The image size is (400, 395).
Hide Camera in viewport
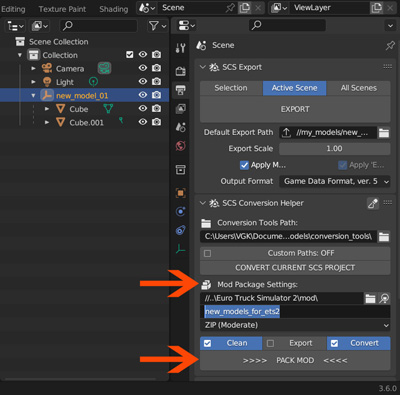143,68
